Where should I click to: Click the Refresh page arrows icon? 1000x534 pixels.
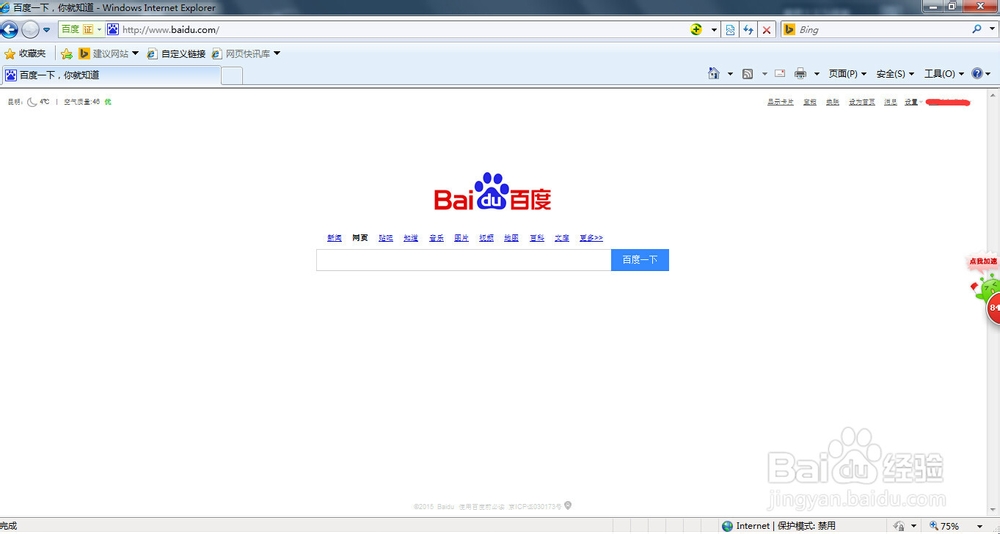[748, 29]
